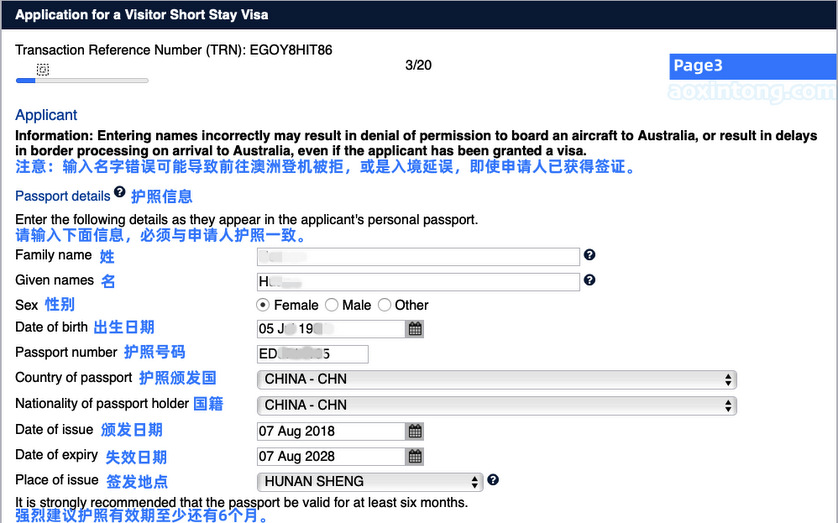The height and width of the screenshot is (523, 838).
Task: Open the Date of issue calendar picker
Action: pos(415,431)
